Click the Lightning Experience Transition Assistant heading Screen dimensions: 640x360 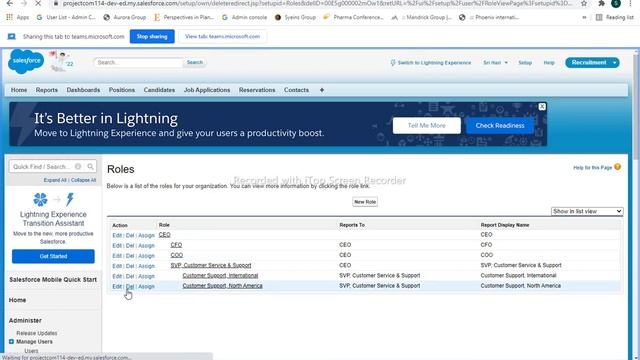(53, 219)
